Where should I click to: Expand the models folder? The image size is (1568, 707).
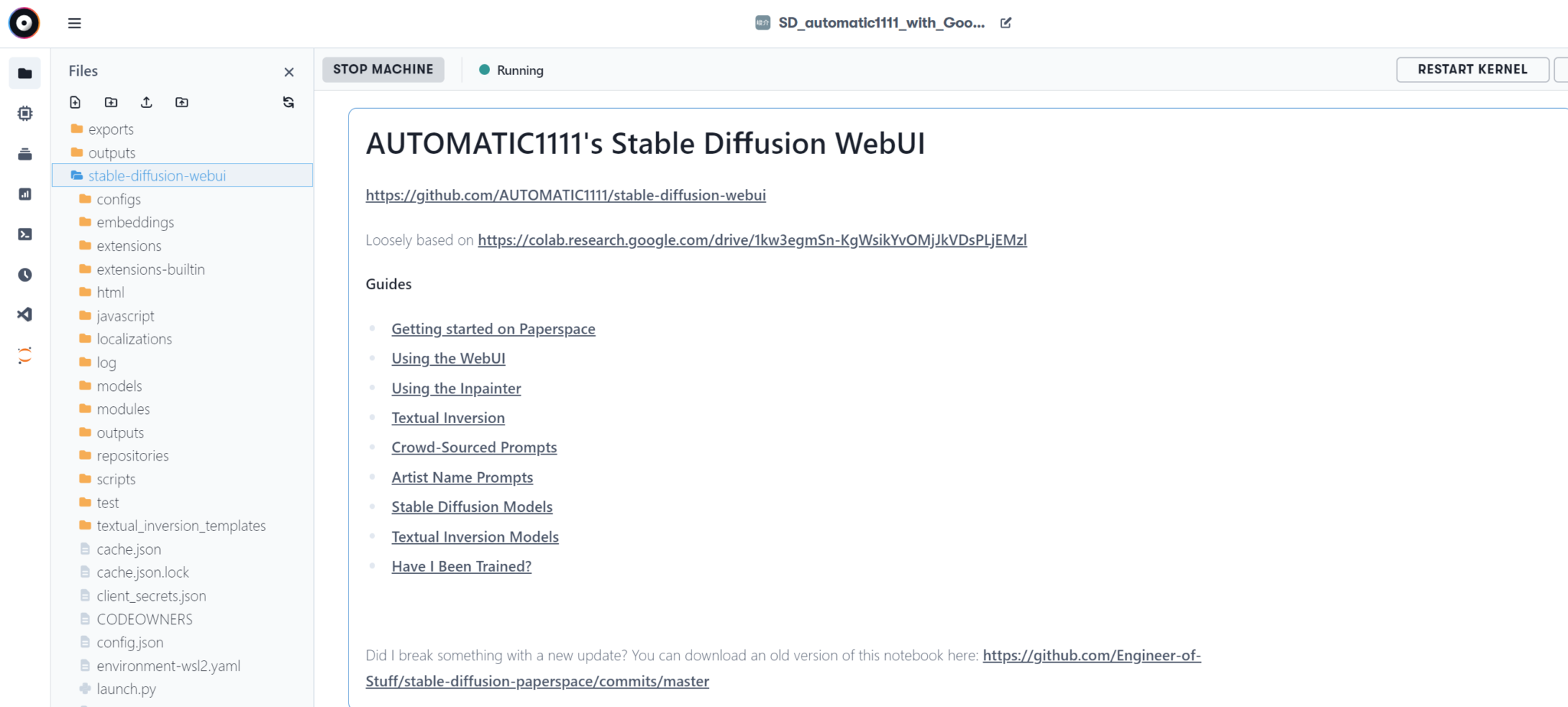(119, 386)
